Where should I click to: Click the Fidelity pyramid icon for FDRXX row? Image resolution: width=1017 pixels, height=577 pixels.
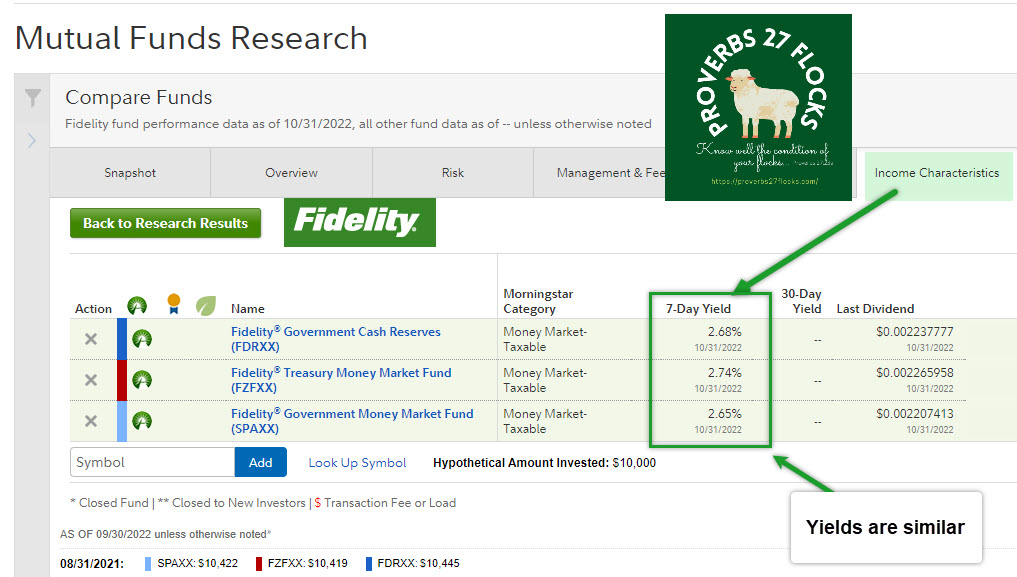(142, 338)
